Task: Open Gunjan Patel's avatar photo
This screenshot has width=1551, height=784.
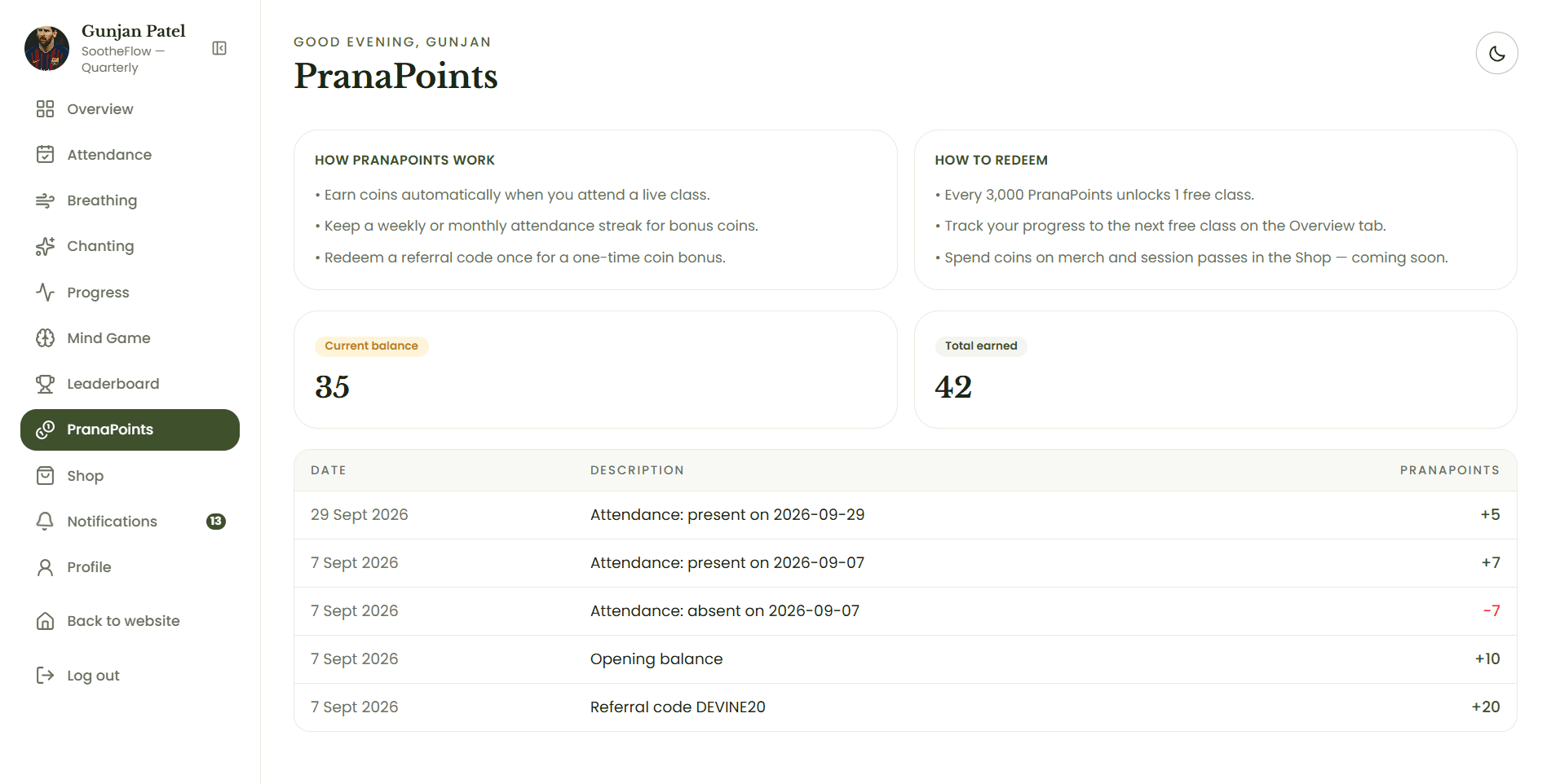Action: (x=46, y=48)
